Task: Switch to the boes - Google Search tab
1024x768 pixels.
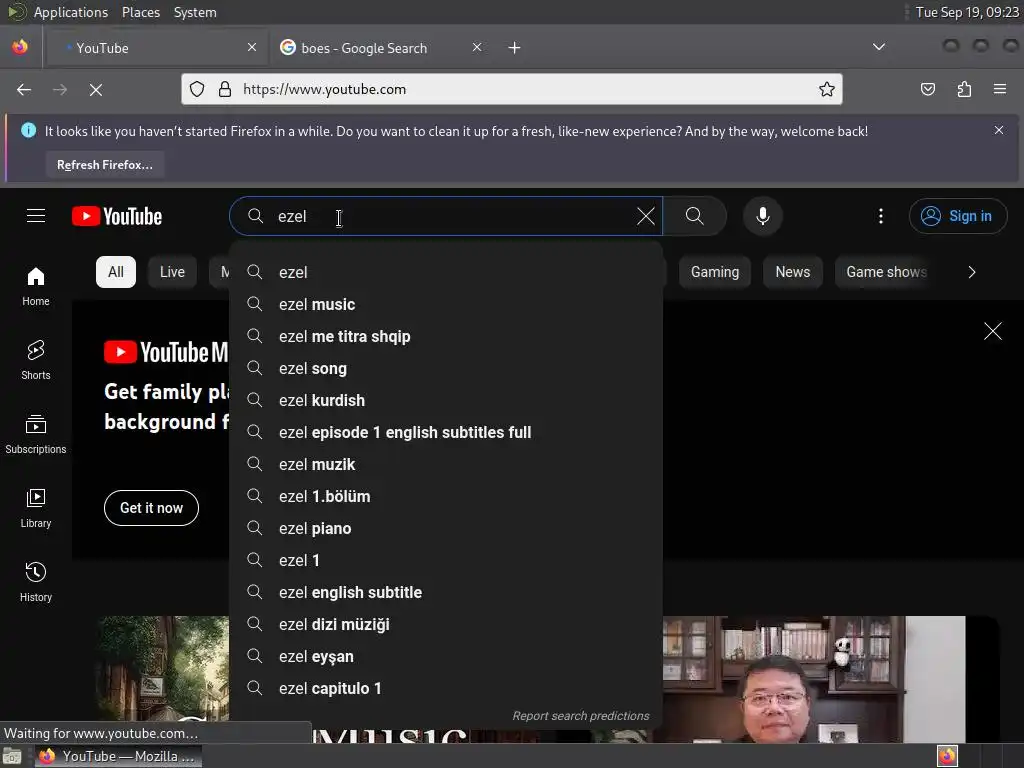Action: (381, 48)
